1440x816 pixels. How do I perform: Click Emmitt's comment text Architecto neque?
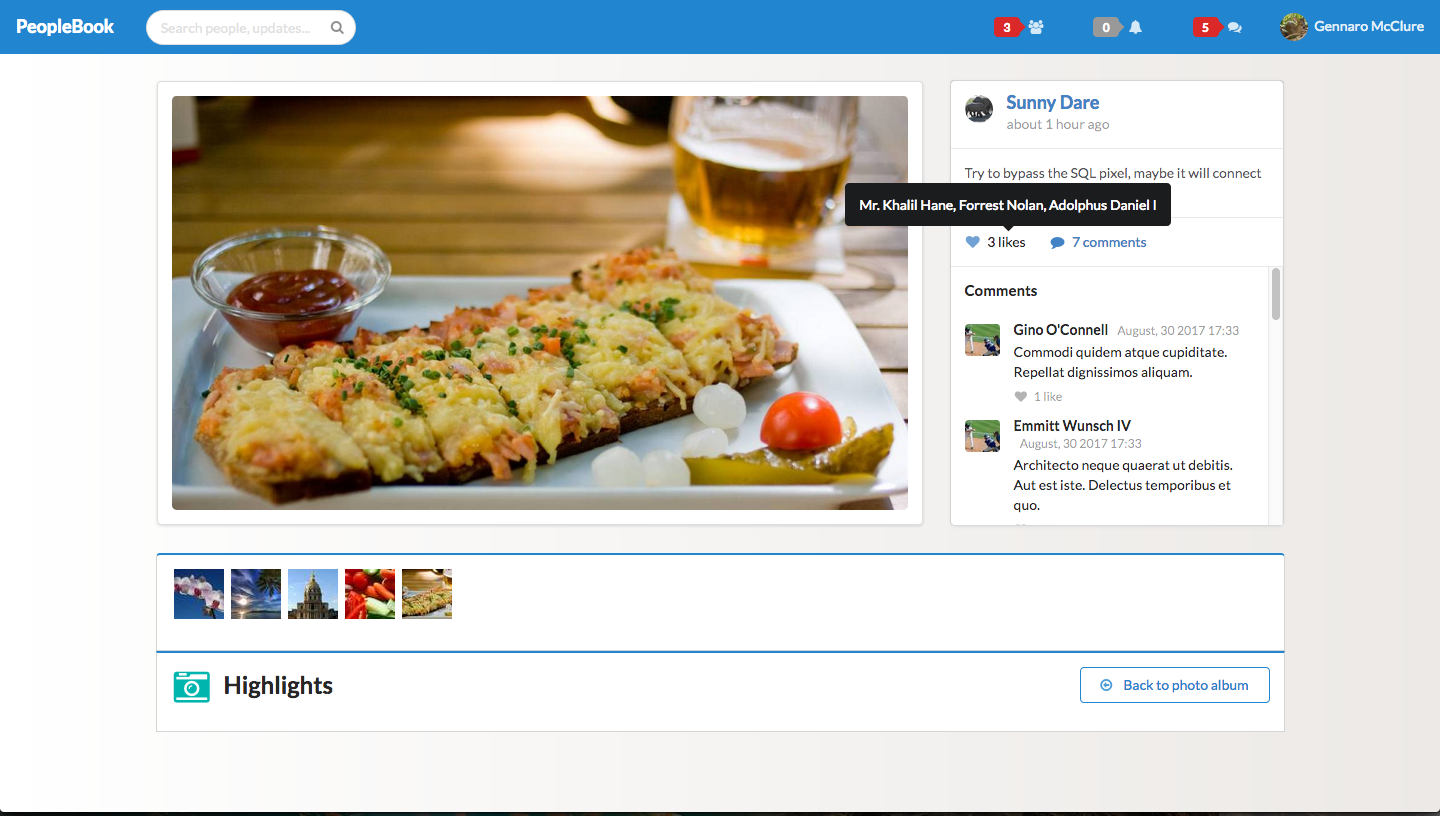(1123, 485)
